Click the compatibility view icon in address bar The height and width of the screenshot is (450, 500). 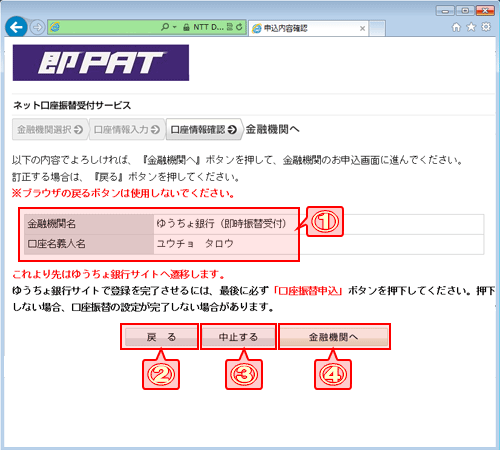[230, 27]
